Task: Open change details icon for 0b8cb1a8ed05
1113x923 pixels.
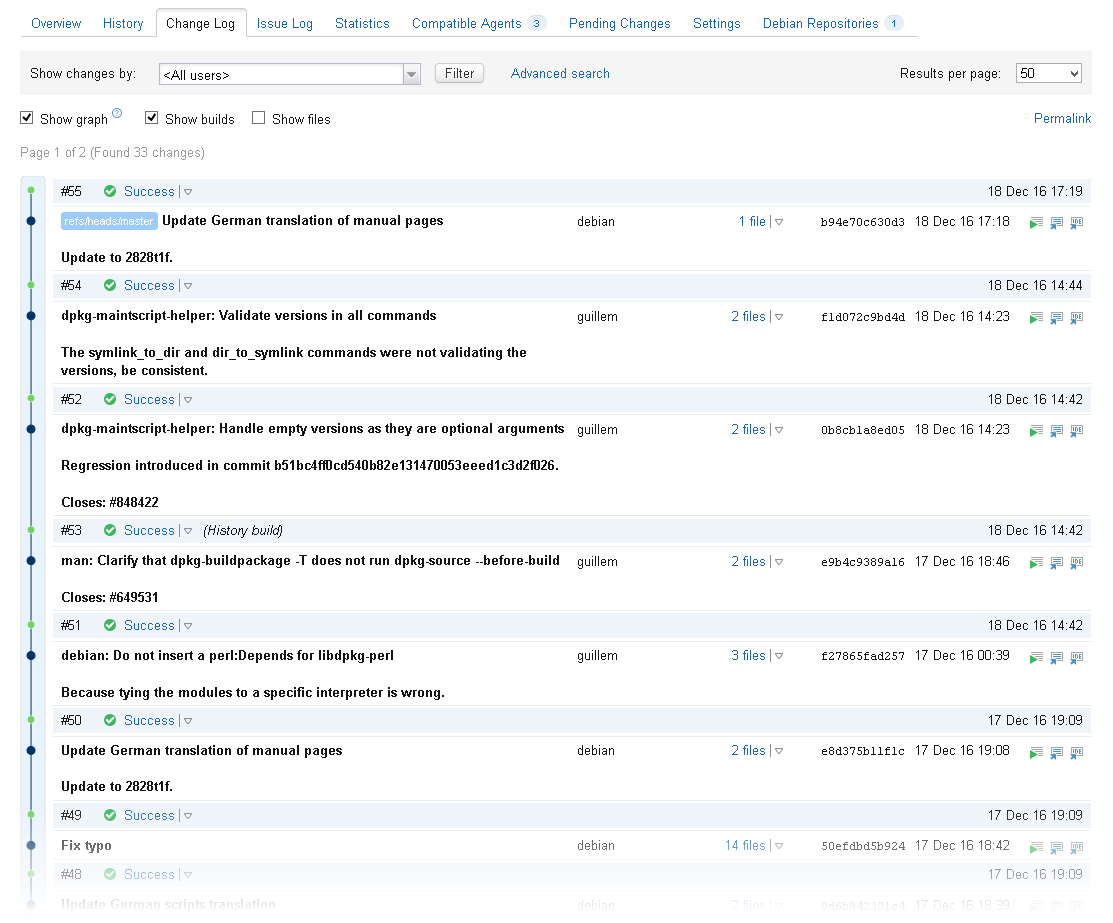Action: pyautogui.click(x=1056, y=430)
